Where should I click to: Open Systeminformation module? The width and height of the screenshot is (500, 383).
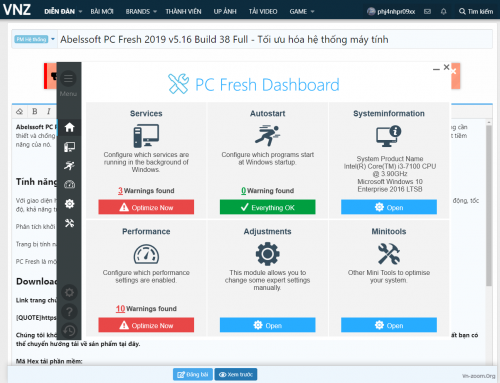tap(389, 207)
